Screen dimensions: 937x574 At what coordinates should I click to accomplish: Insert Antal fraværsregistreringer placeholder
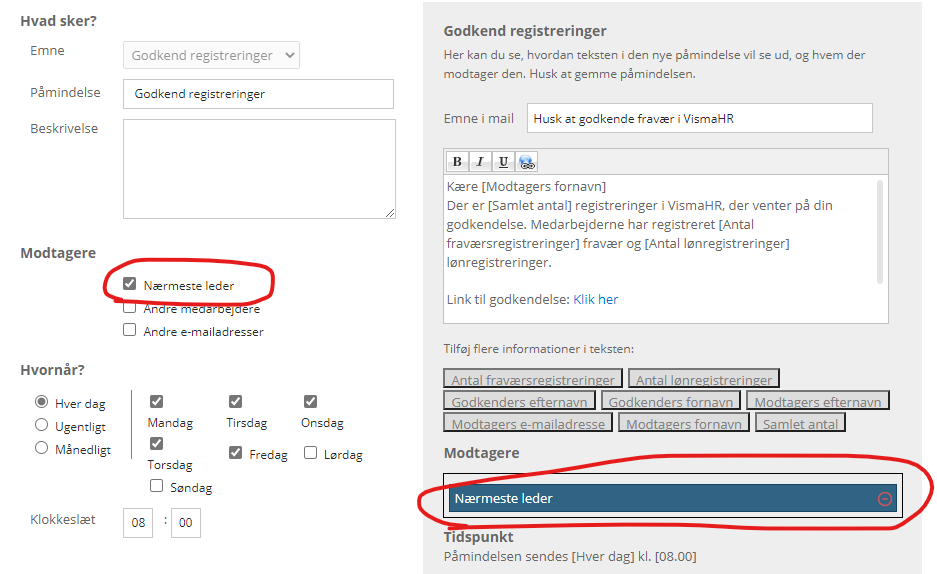coord(533,379)
